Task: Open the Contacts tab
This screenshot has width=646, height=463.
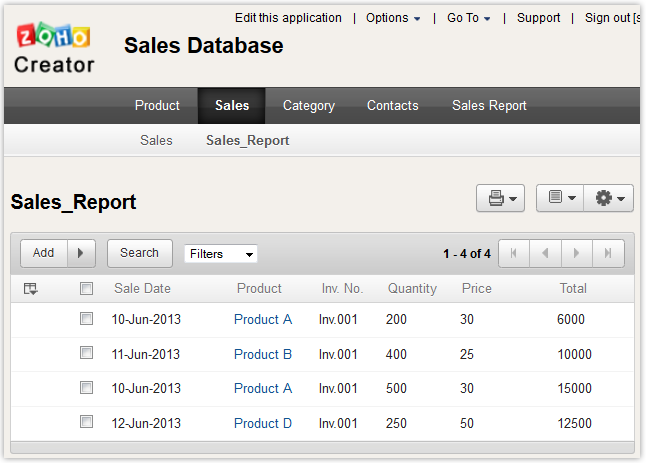Action: pos(392,105)
